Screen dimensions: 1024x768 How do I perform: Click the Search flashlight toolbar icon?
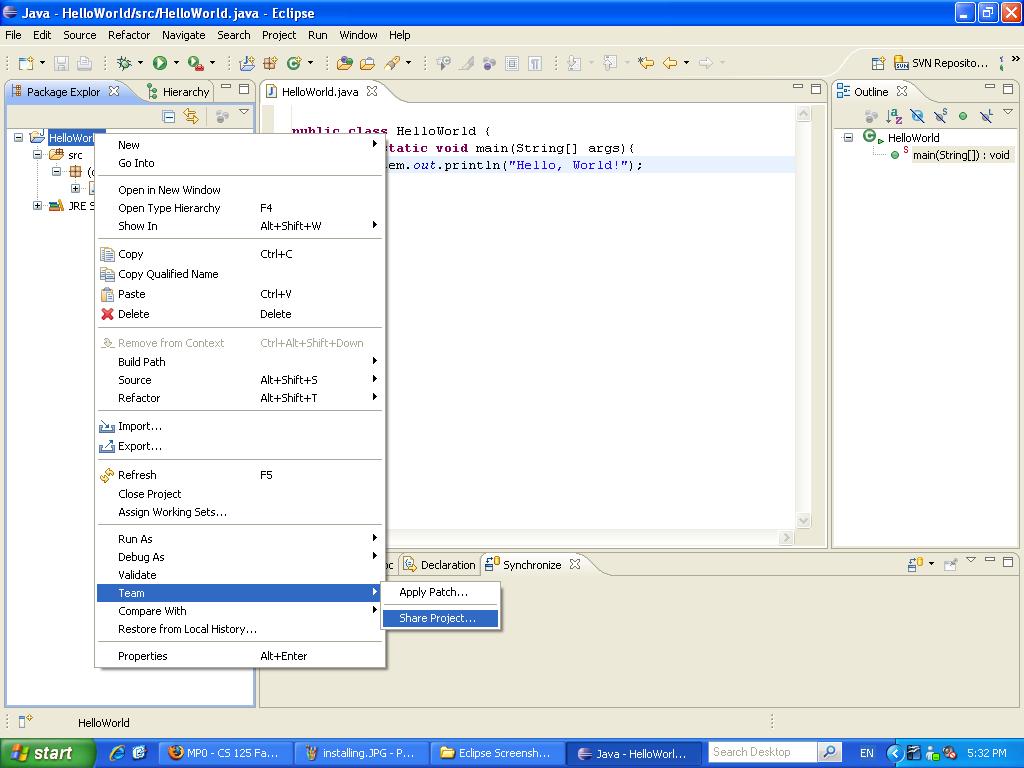pyautogui.click(x=392, y=63)
